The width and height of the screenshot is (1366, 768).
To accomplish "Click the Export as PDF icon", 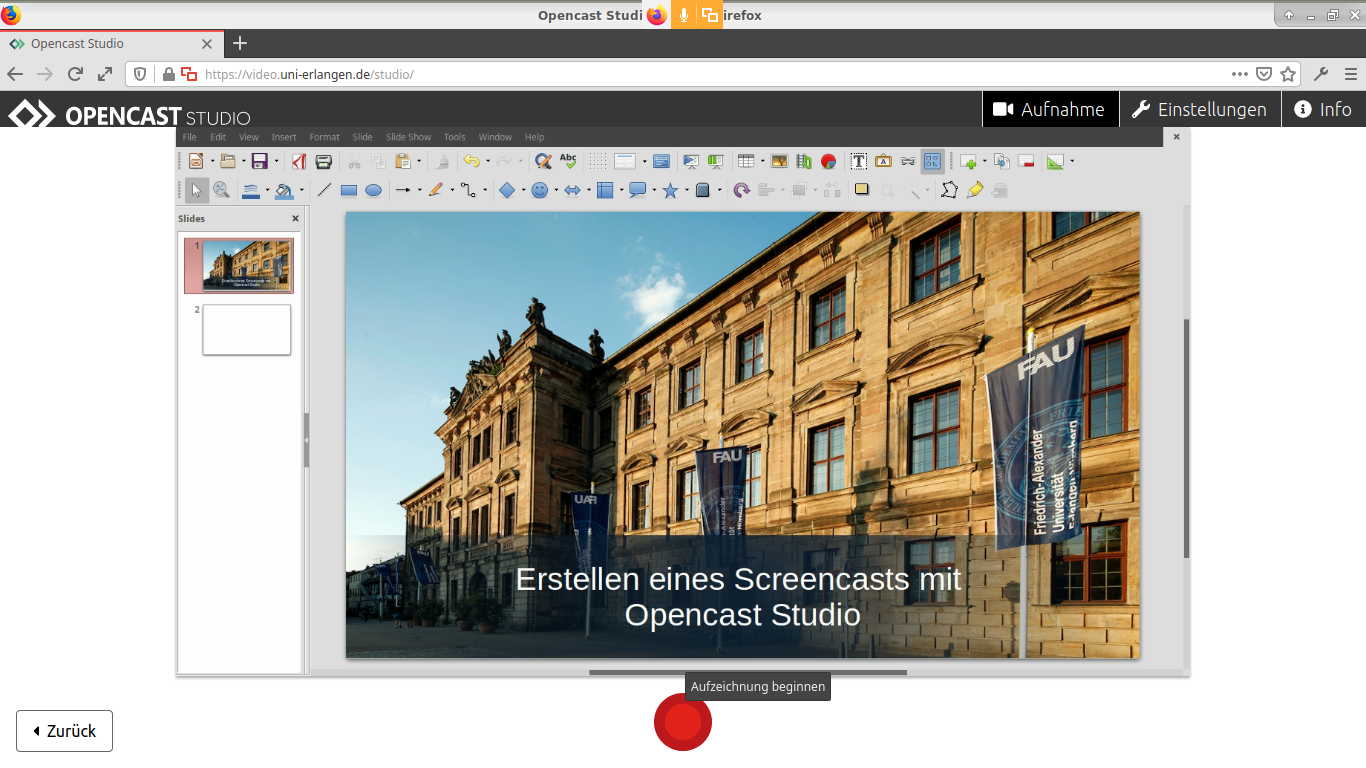I will coord(299,162).
